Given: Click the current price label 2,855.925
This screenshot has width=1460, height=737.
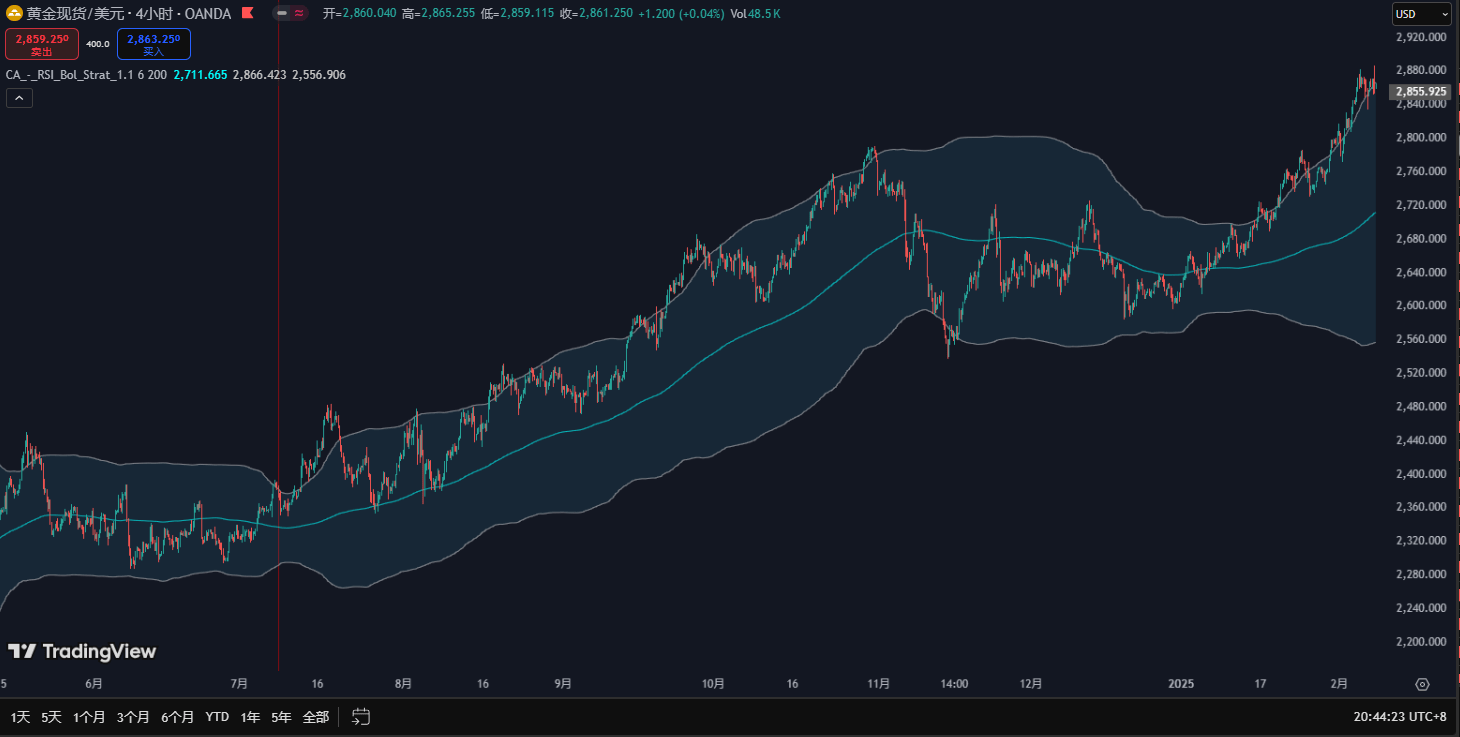Looking at the screenshot, I should (1421, 91).
